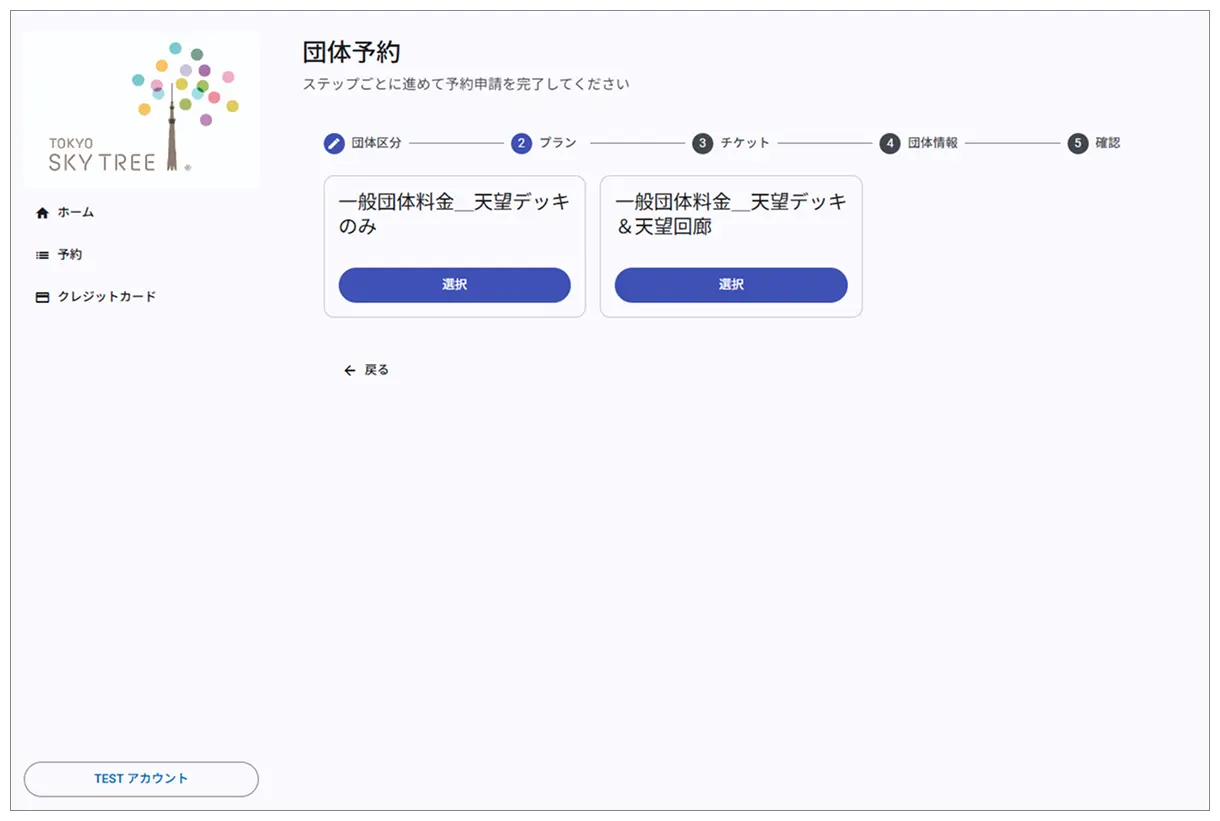
Task: Click the home icon in the sidebar
Action: coord(42,212)
